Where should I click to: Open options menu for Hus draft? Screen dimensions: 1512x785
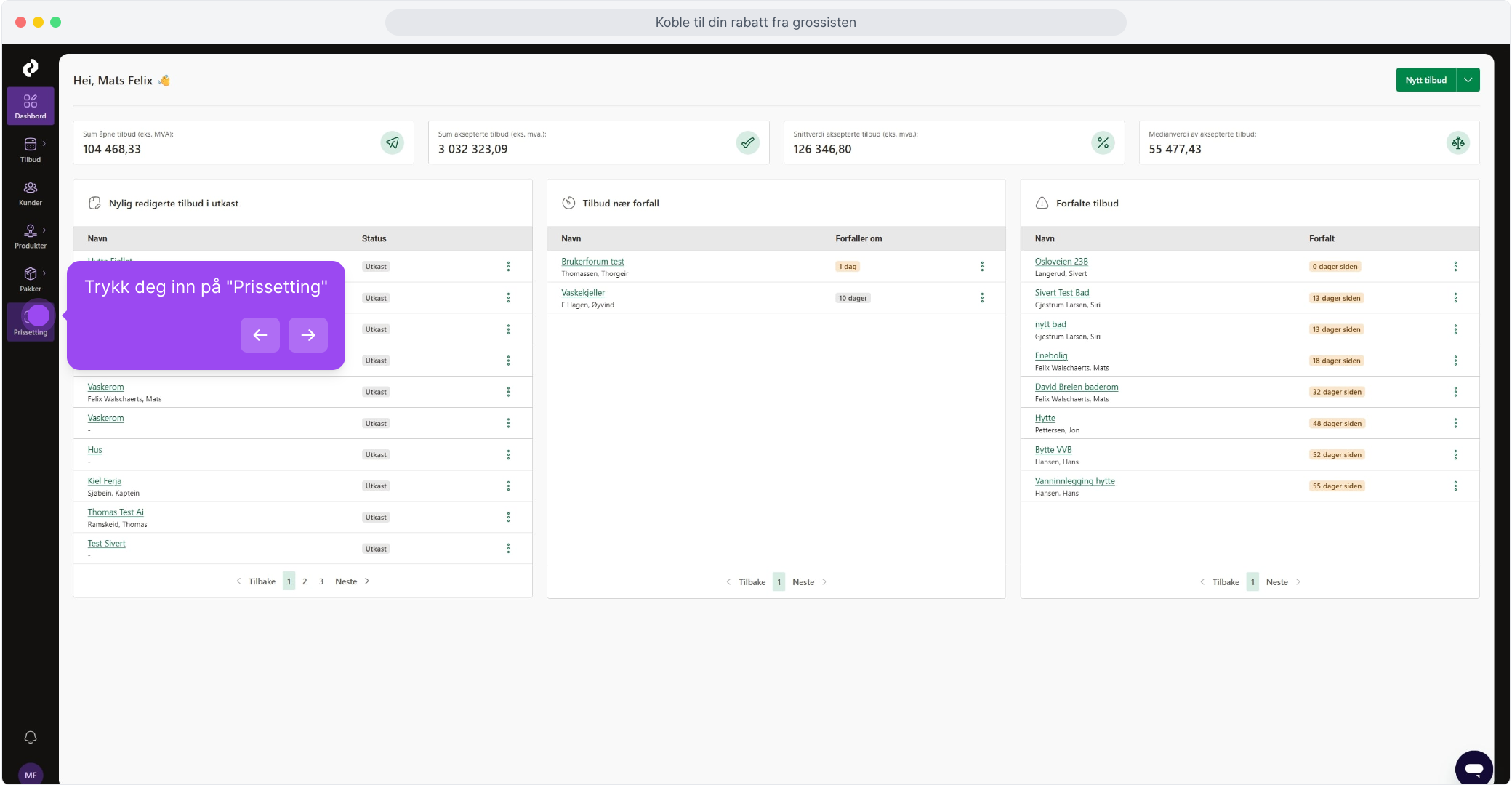[x=508, y=454]
